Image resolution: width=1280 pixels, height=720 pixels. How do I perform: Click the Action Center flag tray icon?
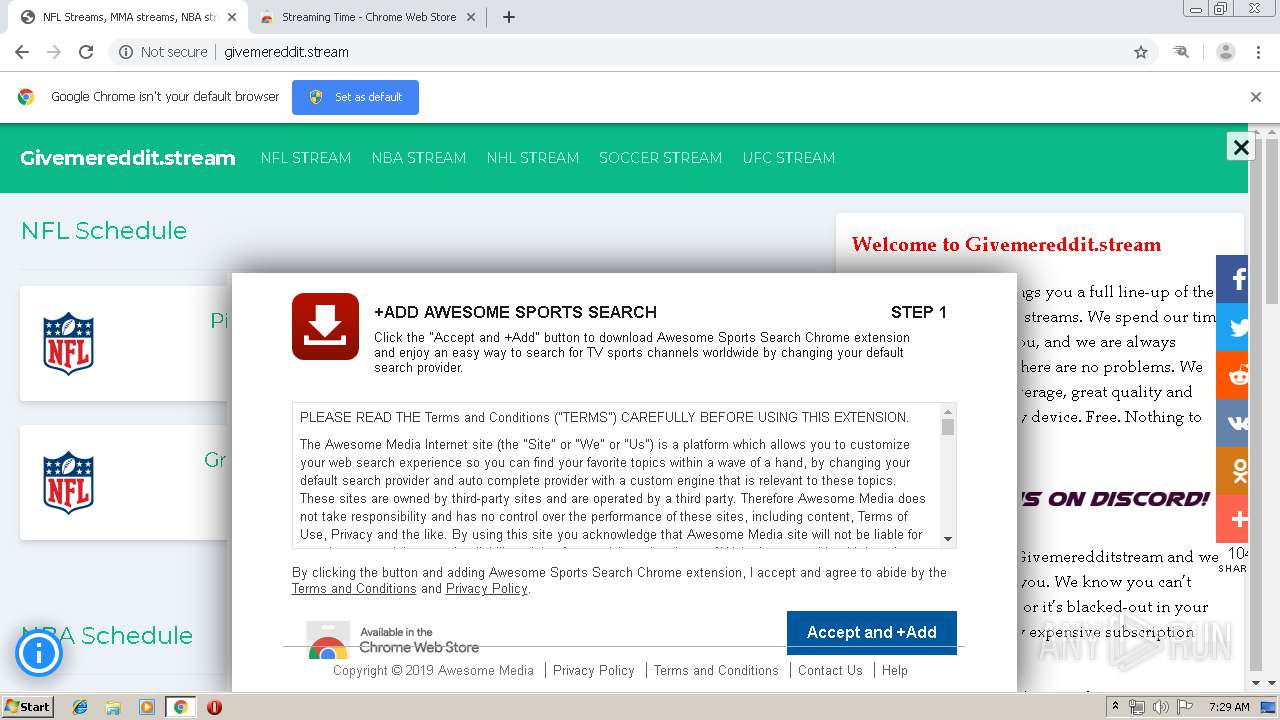[x=1184, y=707]
